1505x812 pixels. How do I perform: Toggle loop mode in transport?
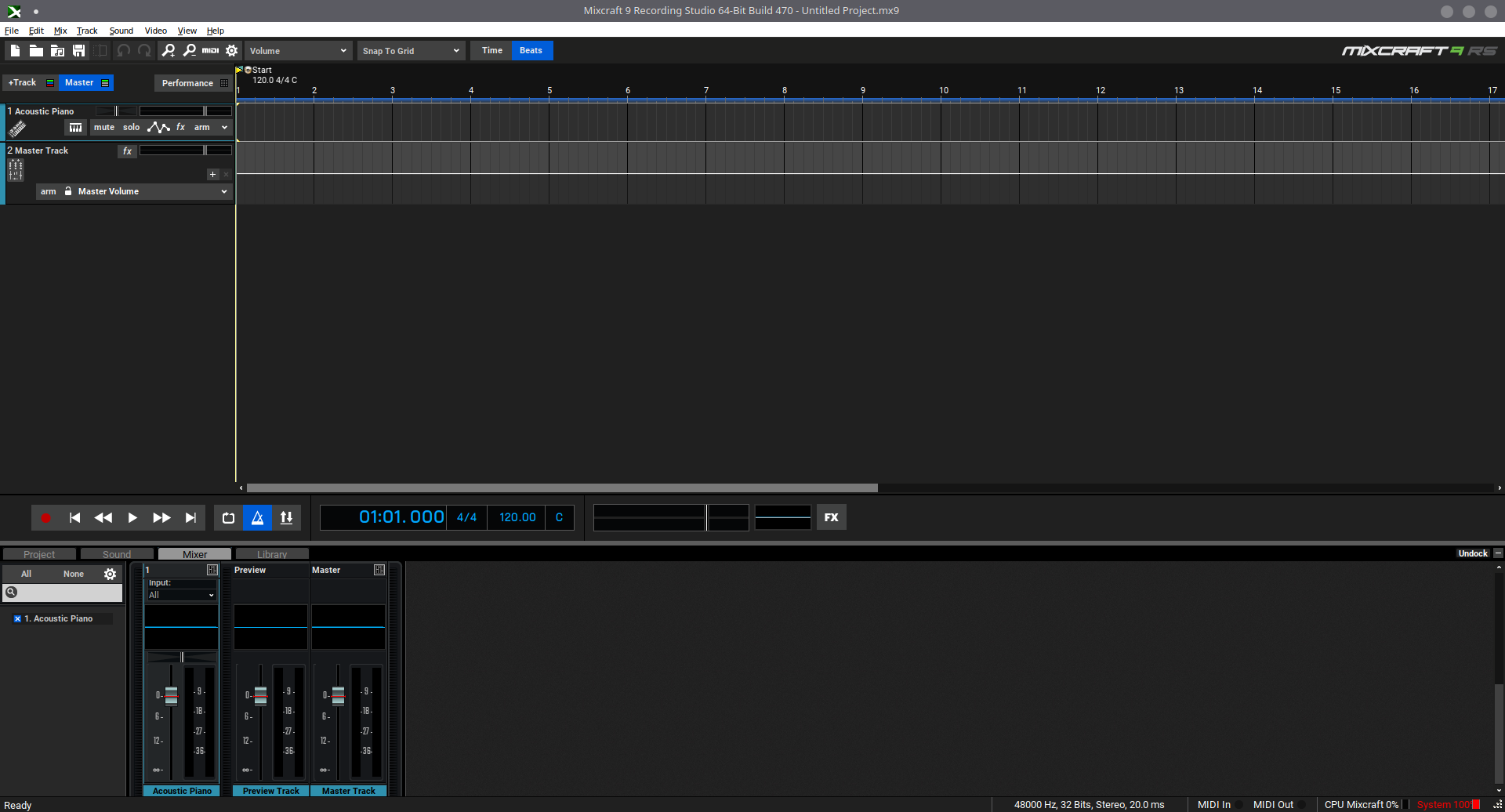click(x=228, y=517)
